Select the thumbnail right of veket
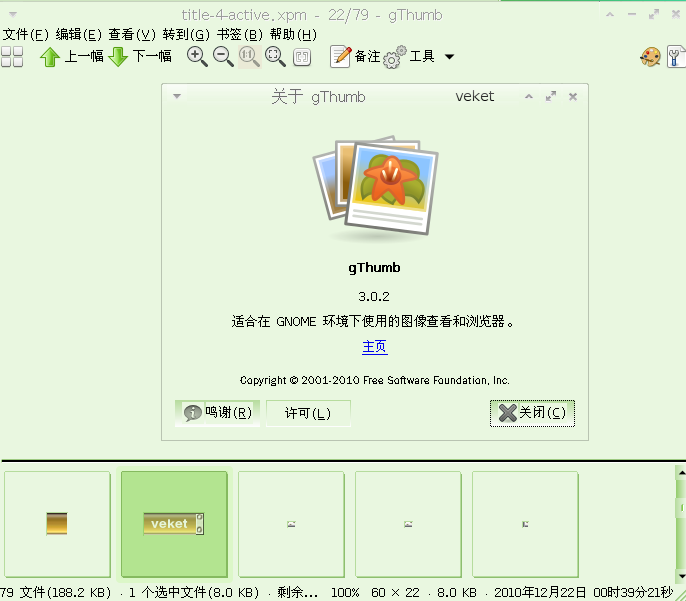Screen dimensions: 686x601 pos(291,524)
